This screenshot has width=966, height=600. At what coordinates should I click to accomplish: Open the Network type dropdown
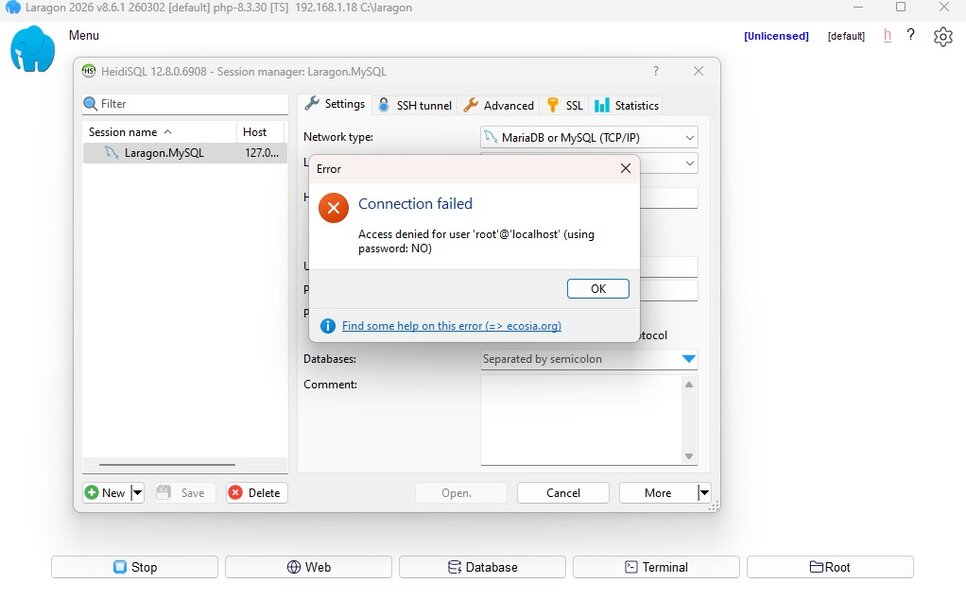690,137
